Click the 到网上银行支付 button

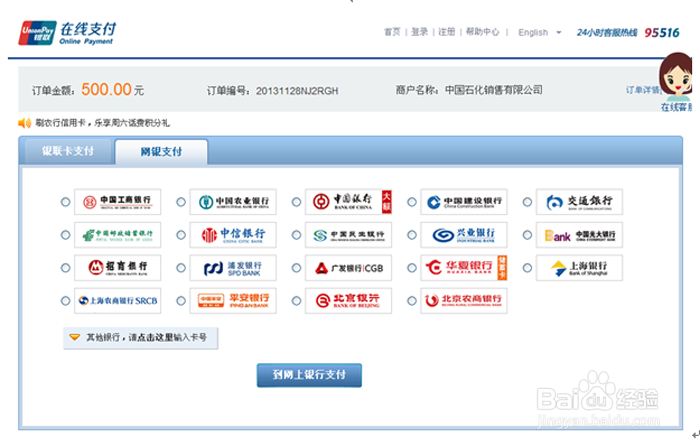[x=309, y=375]
